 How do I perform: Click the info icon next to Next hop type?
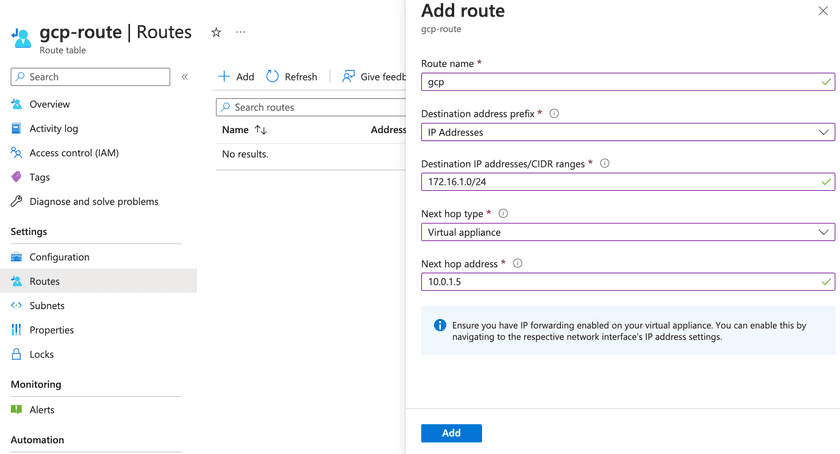coord(503,214)
